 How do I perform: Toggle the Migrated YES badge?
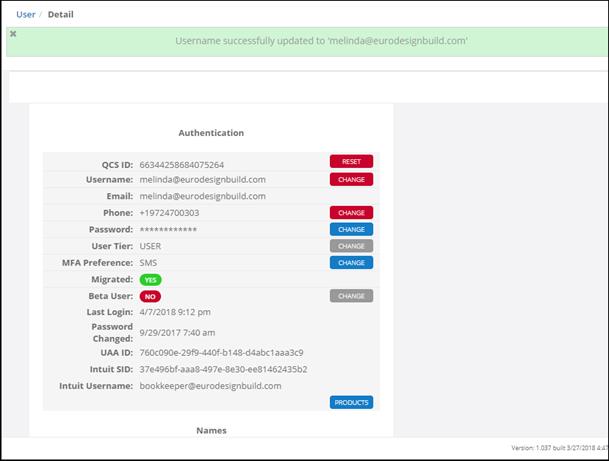[x=151, y=280]
